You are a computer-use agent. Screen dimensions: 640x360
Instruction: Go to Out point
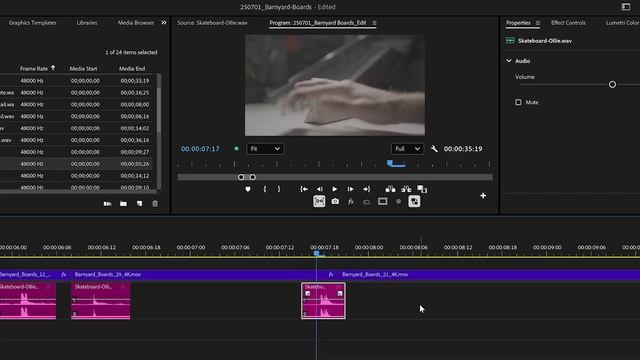tap(367, 189)
